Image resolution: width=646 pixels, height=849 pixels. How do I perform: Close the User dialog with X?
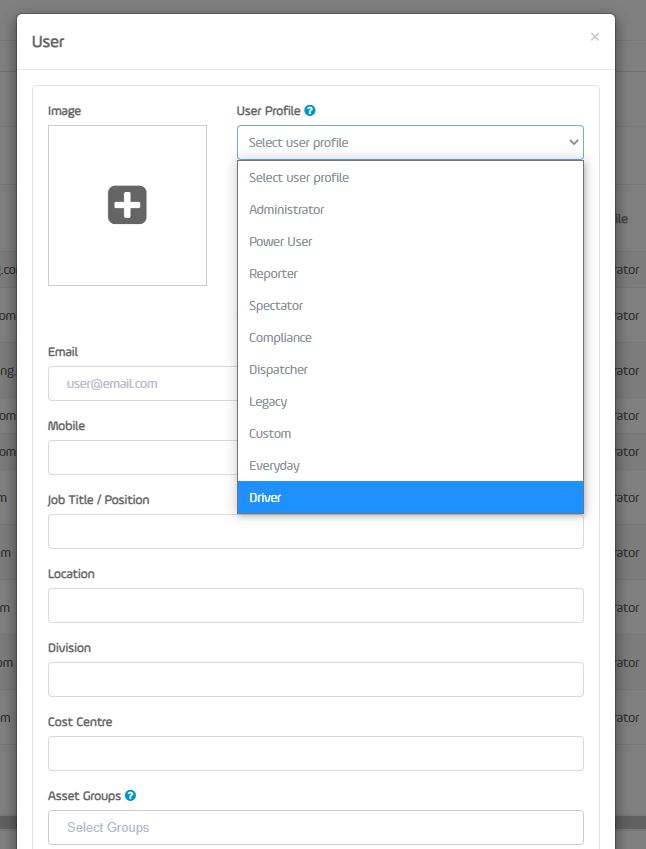595,37
